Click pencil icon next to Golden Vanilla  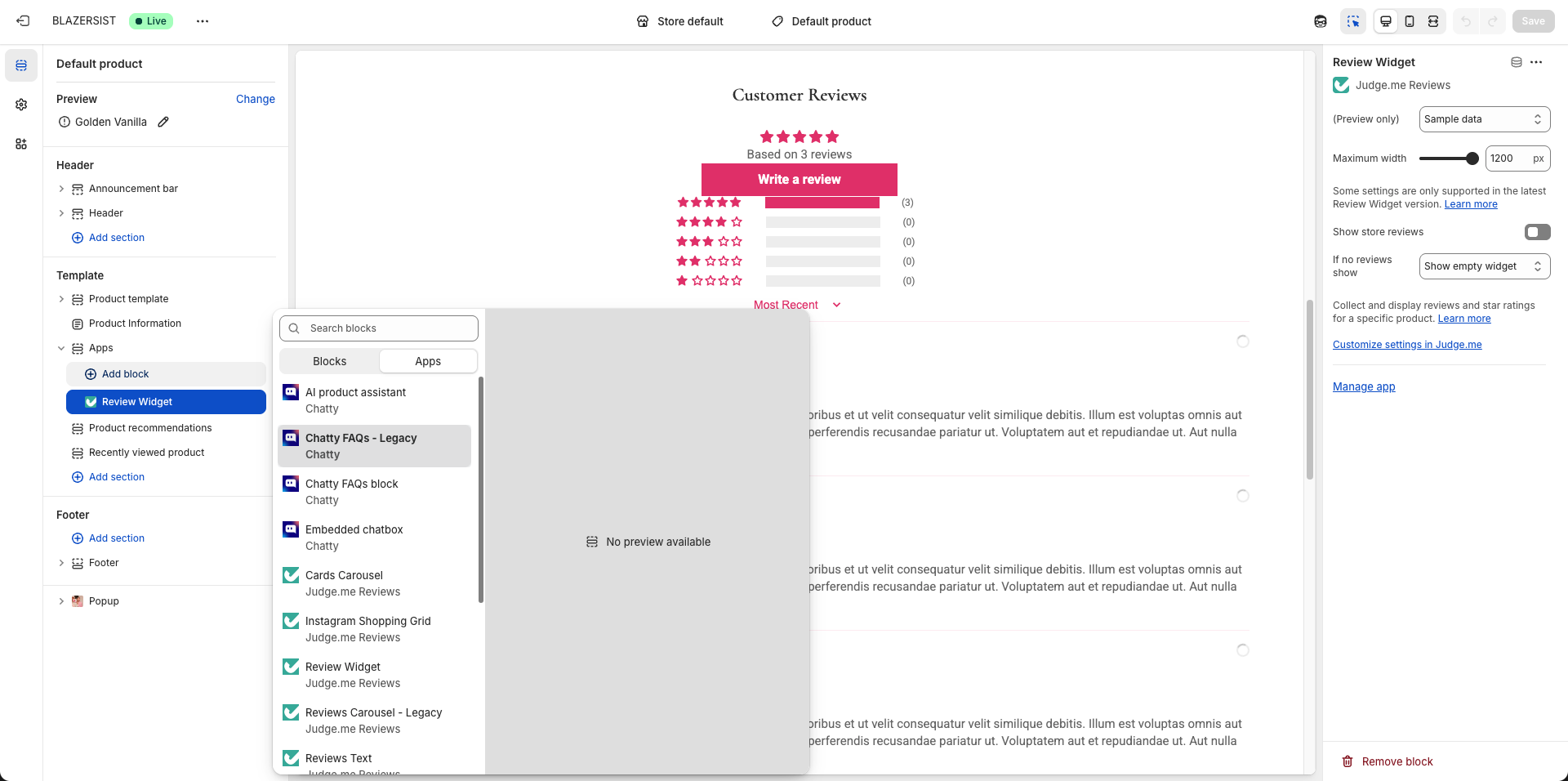(163, 122)
